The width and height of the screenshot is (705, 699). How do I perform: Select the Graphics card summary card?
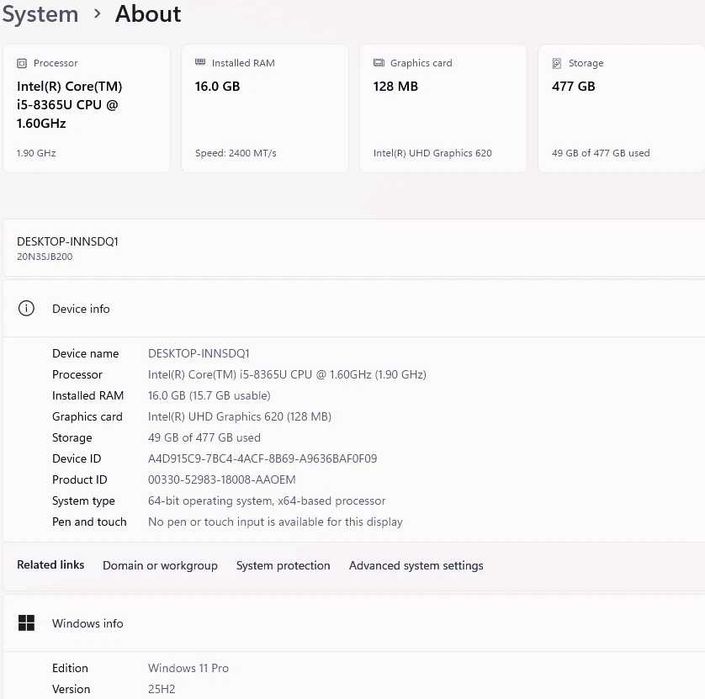[443, 108]
